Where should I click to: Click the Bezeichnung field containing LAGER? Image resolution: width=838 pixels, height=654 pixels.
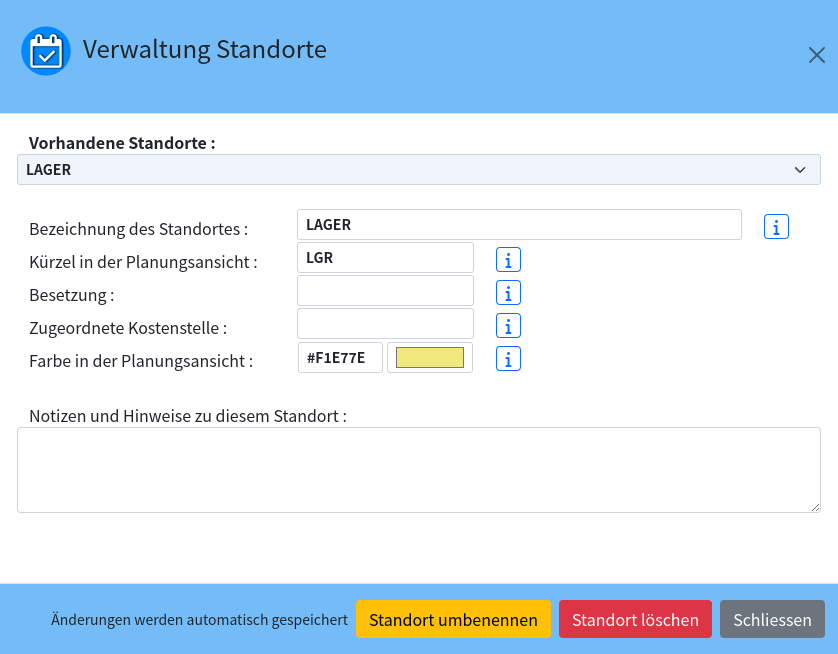coord(519,224)
